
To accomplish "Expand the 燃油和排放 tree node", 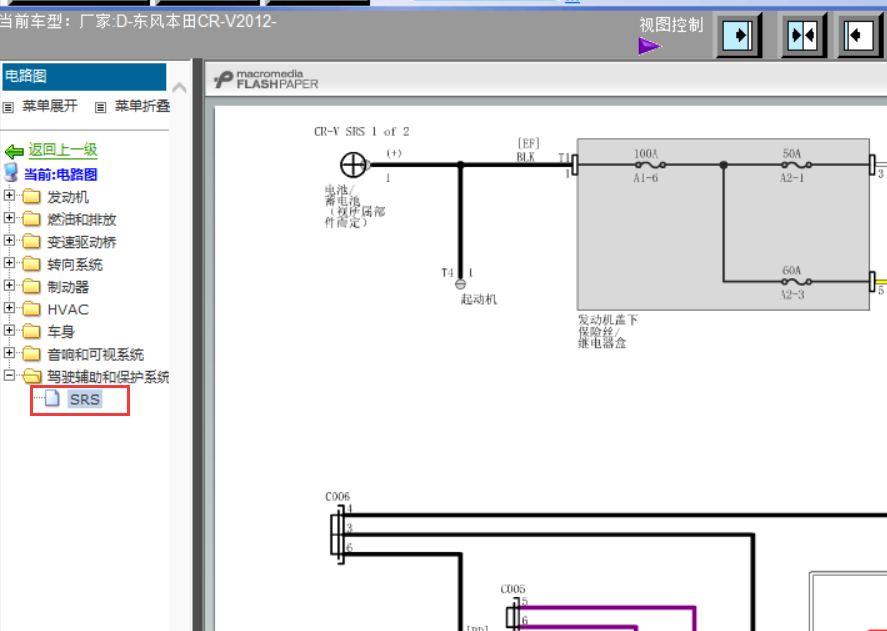I will pyautogui.click(x=9, y=218).
